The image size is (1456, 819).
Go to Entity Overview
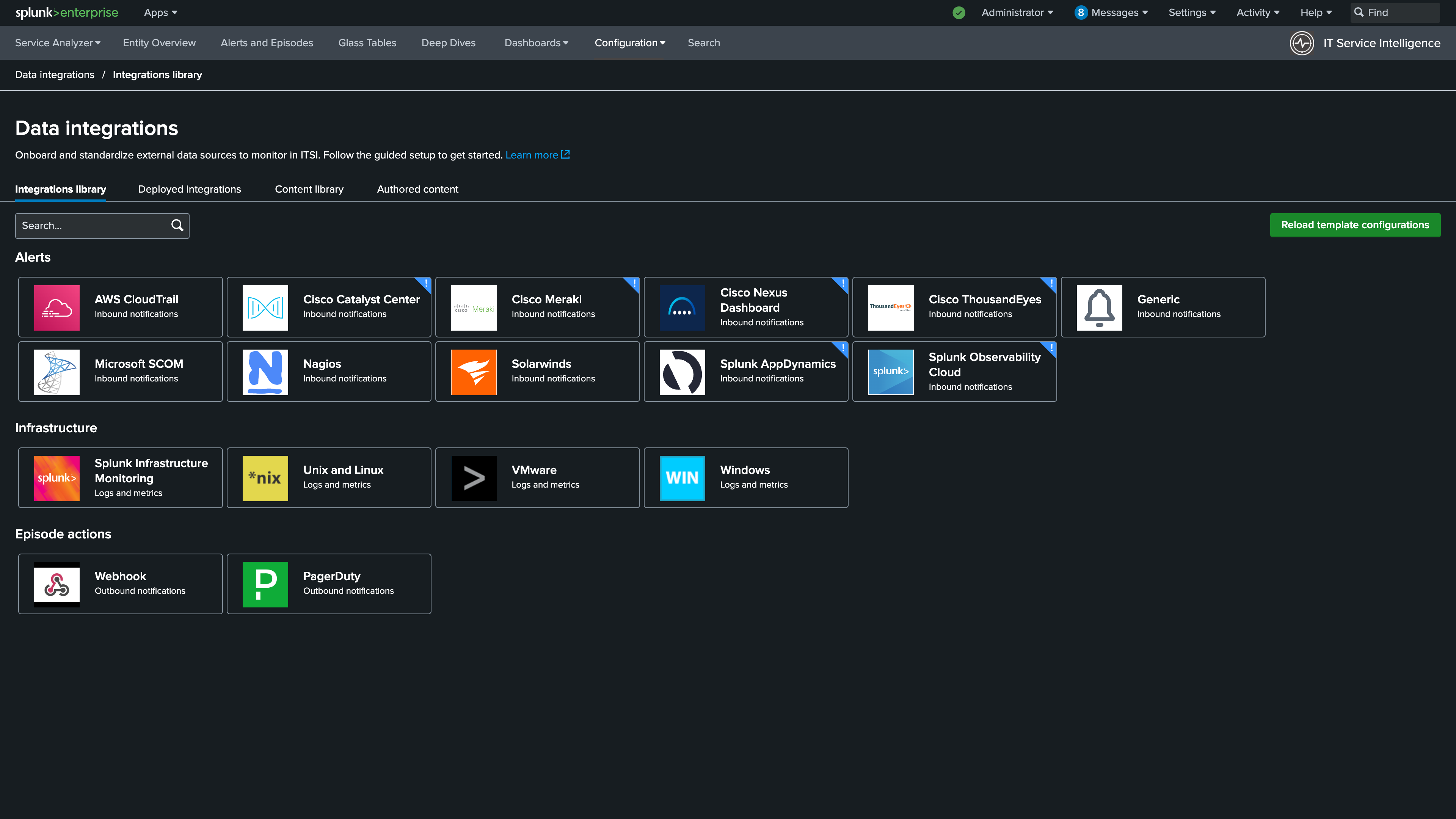[x=159, y=43]
